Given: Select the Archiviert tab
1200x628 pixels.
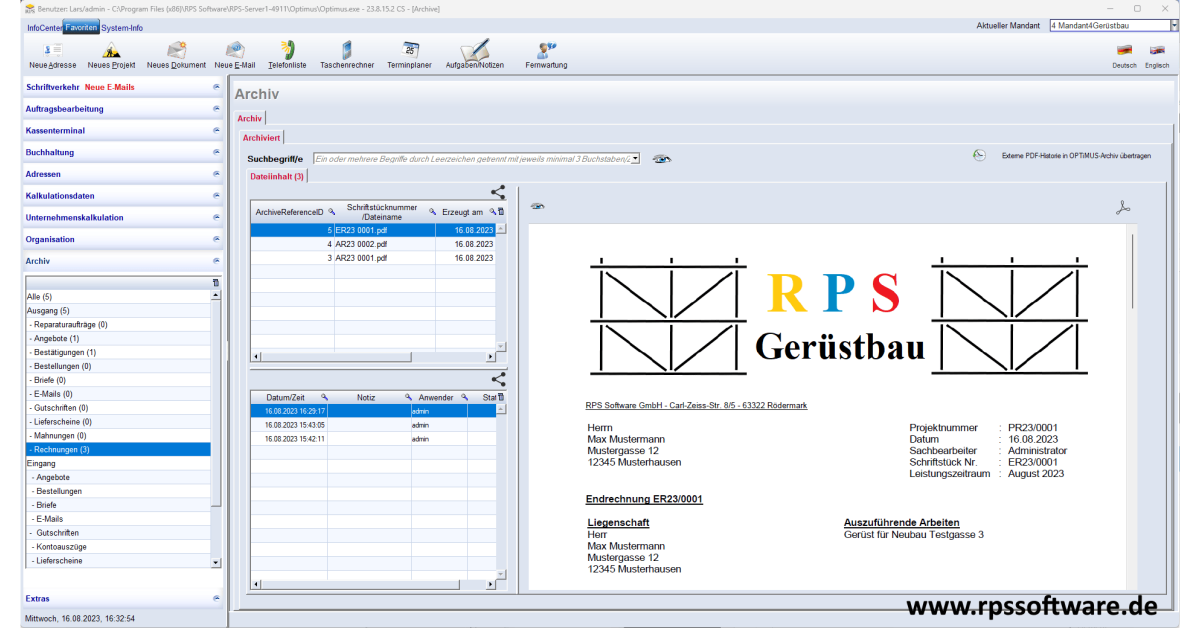Looking at the screenshot, I should pyautogui.click(x=261, y=137).
